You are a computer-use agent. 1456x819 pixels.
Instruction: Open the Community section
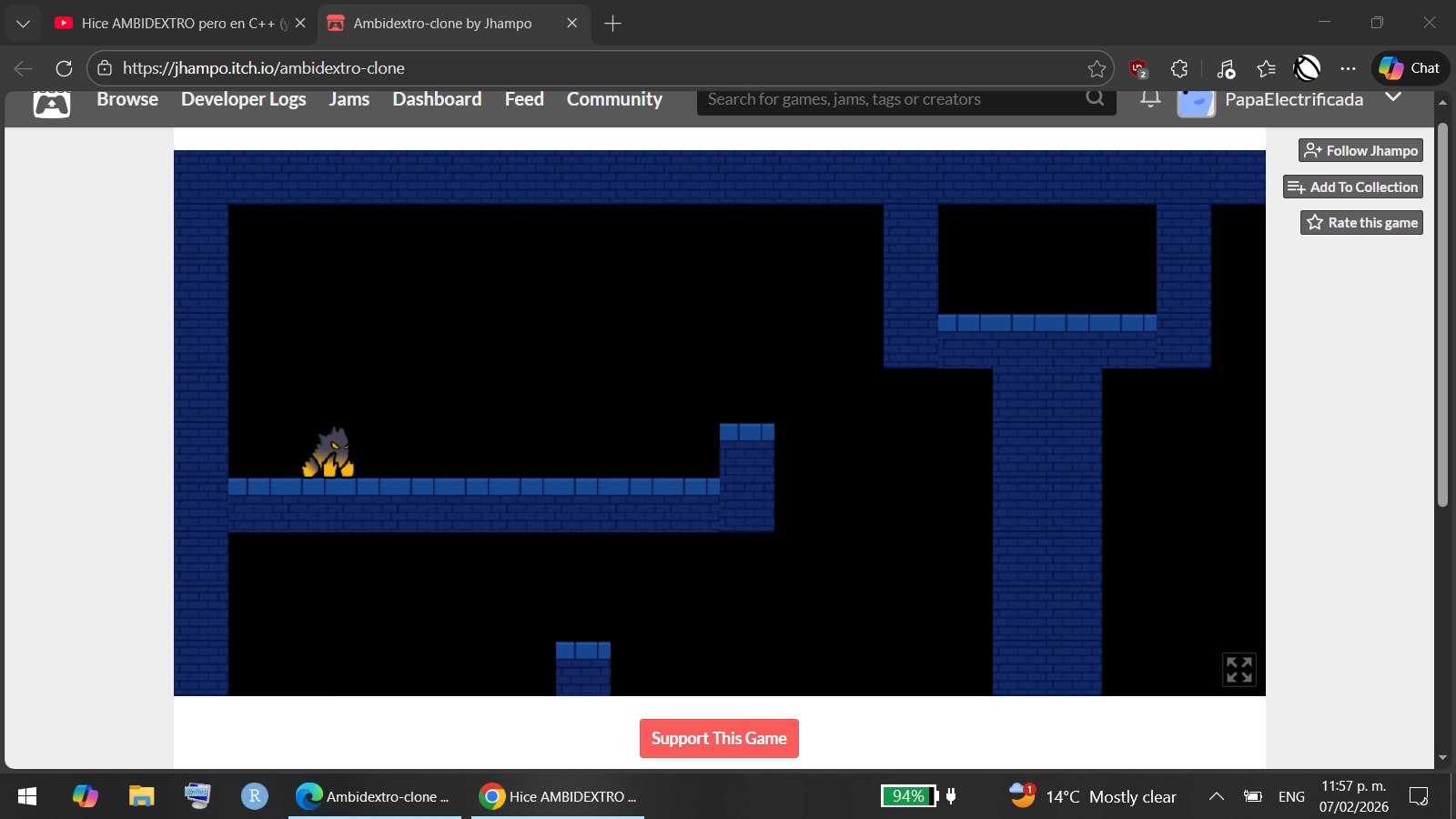614,99
